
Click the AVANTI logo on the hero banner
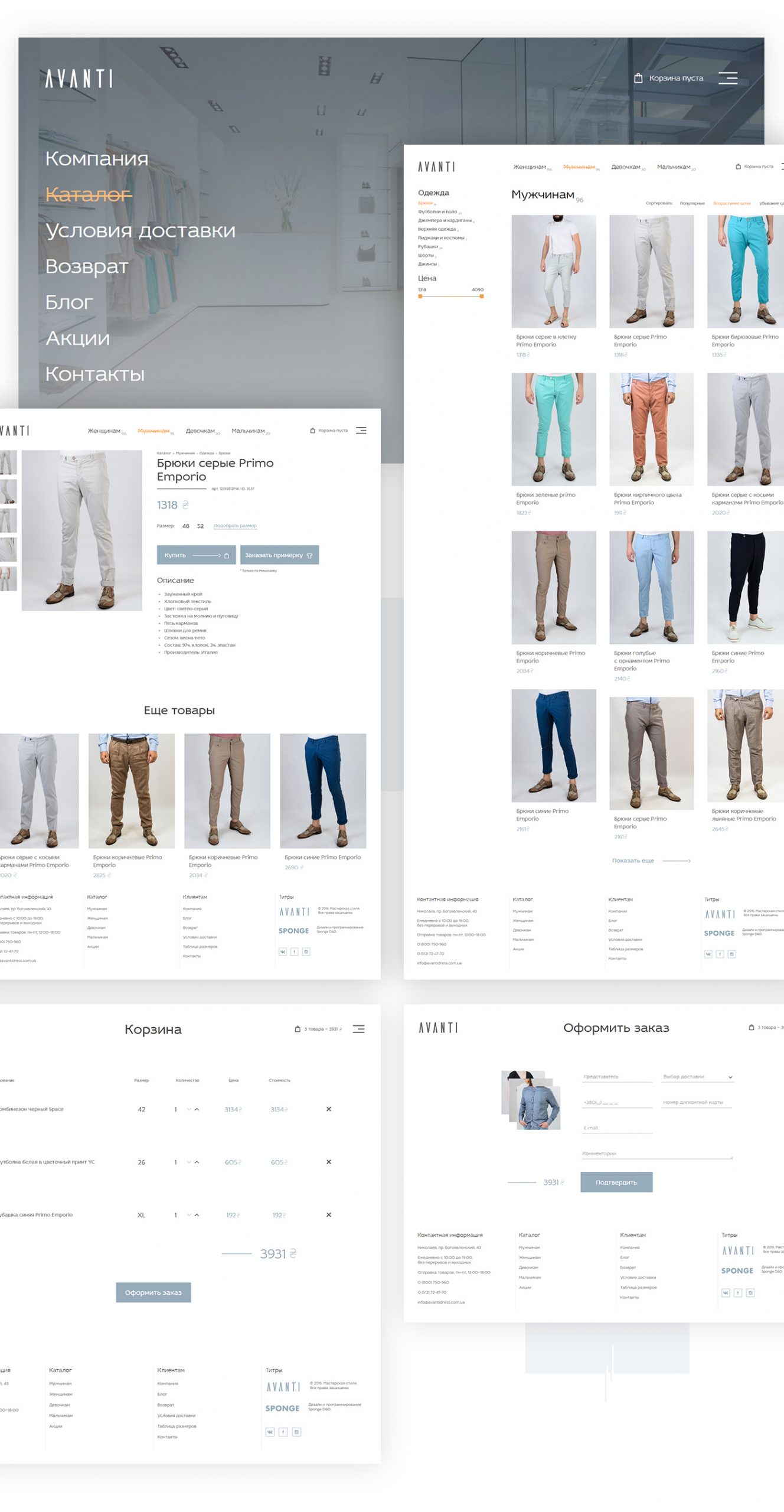tap(79, 79)
